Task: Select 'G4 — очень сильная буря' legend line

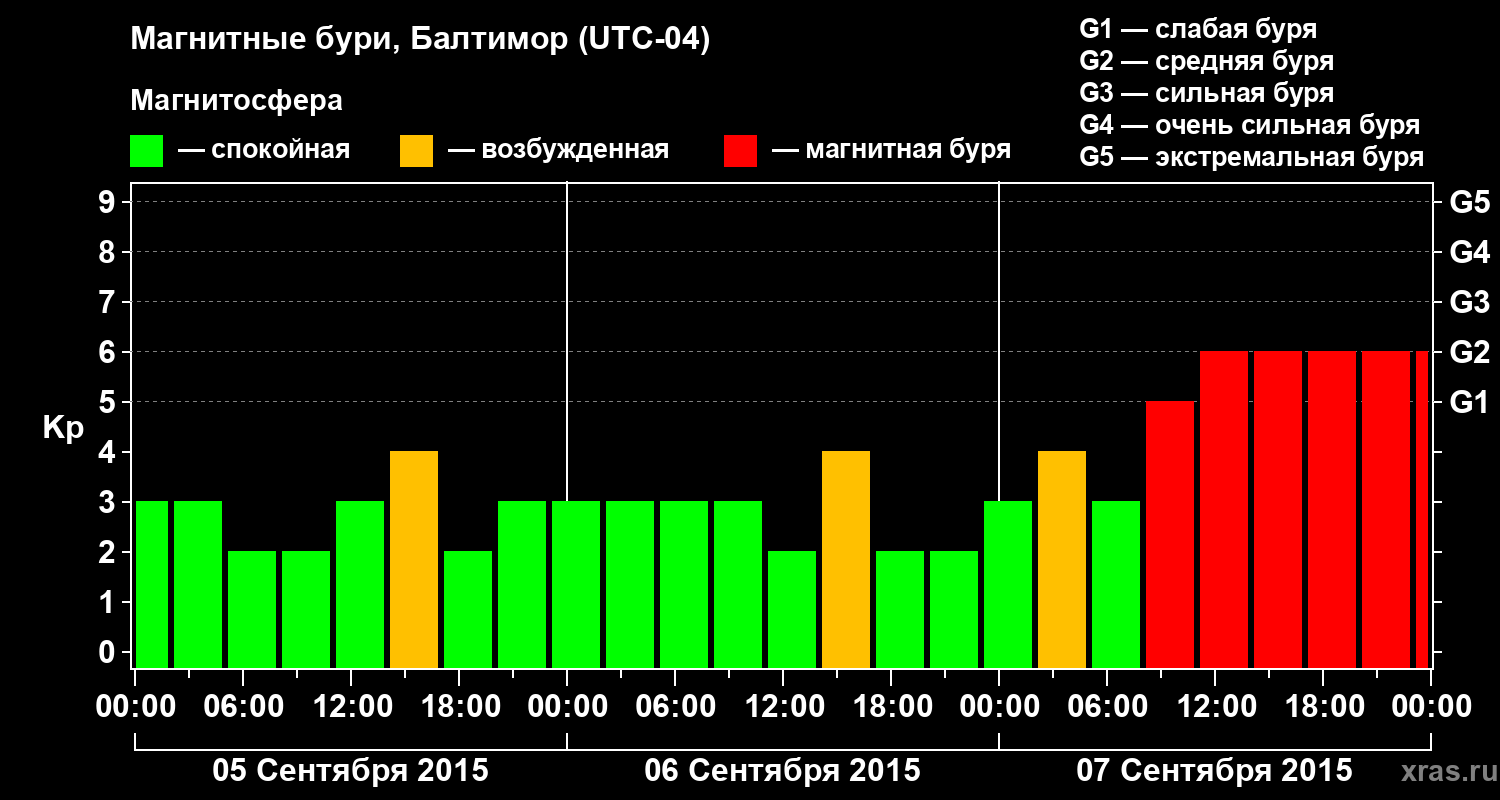Action: (1249, 125)
